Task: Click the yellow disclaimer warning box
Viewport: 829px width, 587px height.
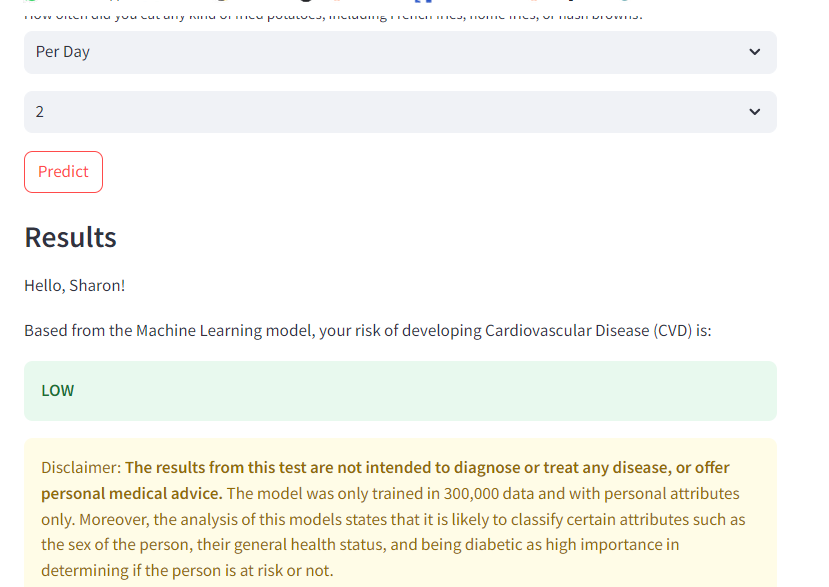Action: (400, 512)
